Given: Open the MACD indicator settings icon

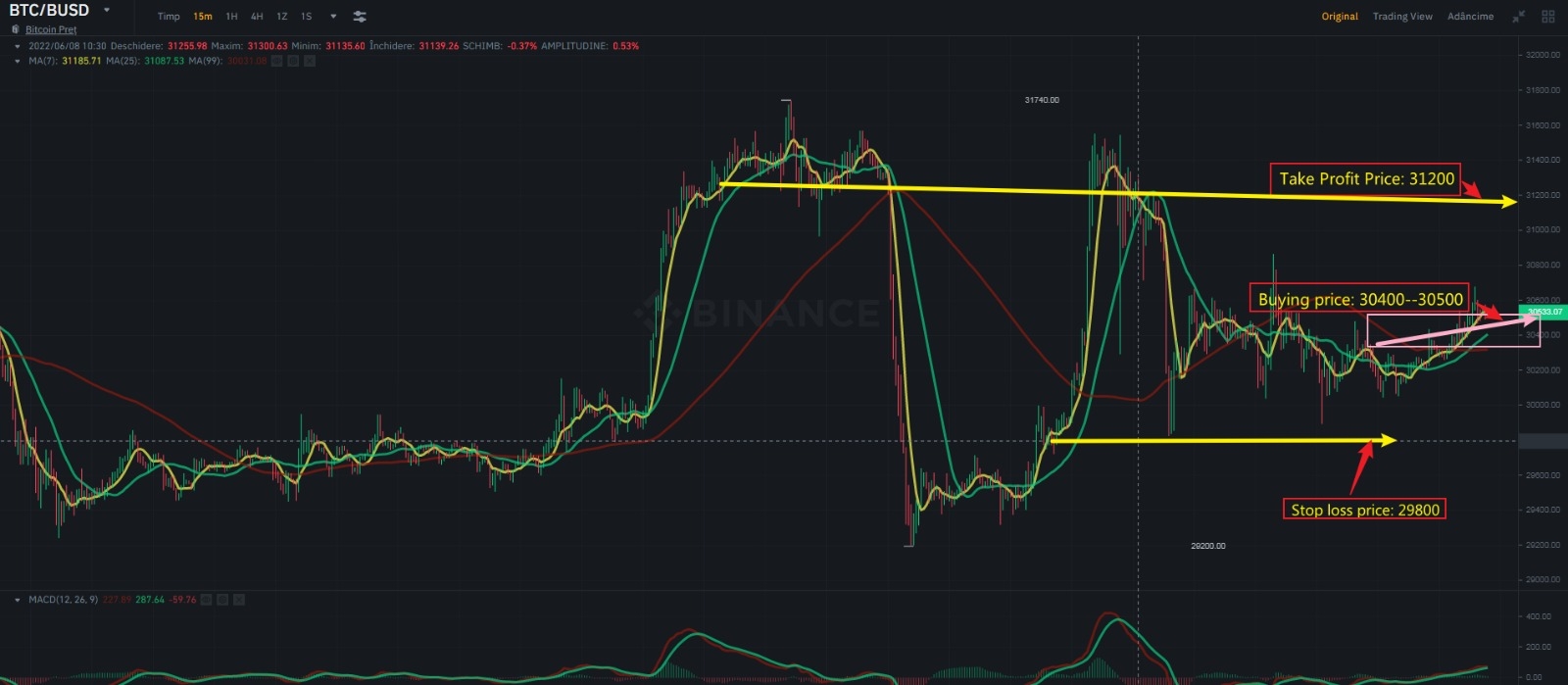Looking at the screenshot, I should 222,600.
